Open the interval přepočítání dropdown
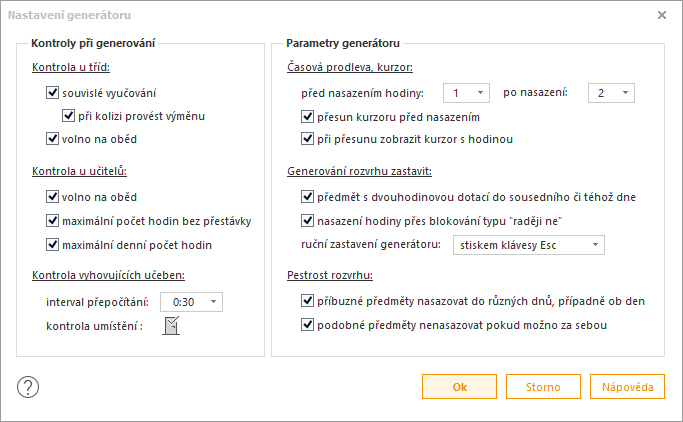The width and height of the screenshot is (683, 422). (191, 302)
